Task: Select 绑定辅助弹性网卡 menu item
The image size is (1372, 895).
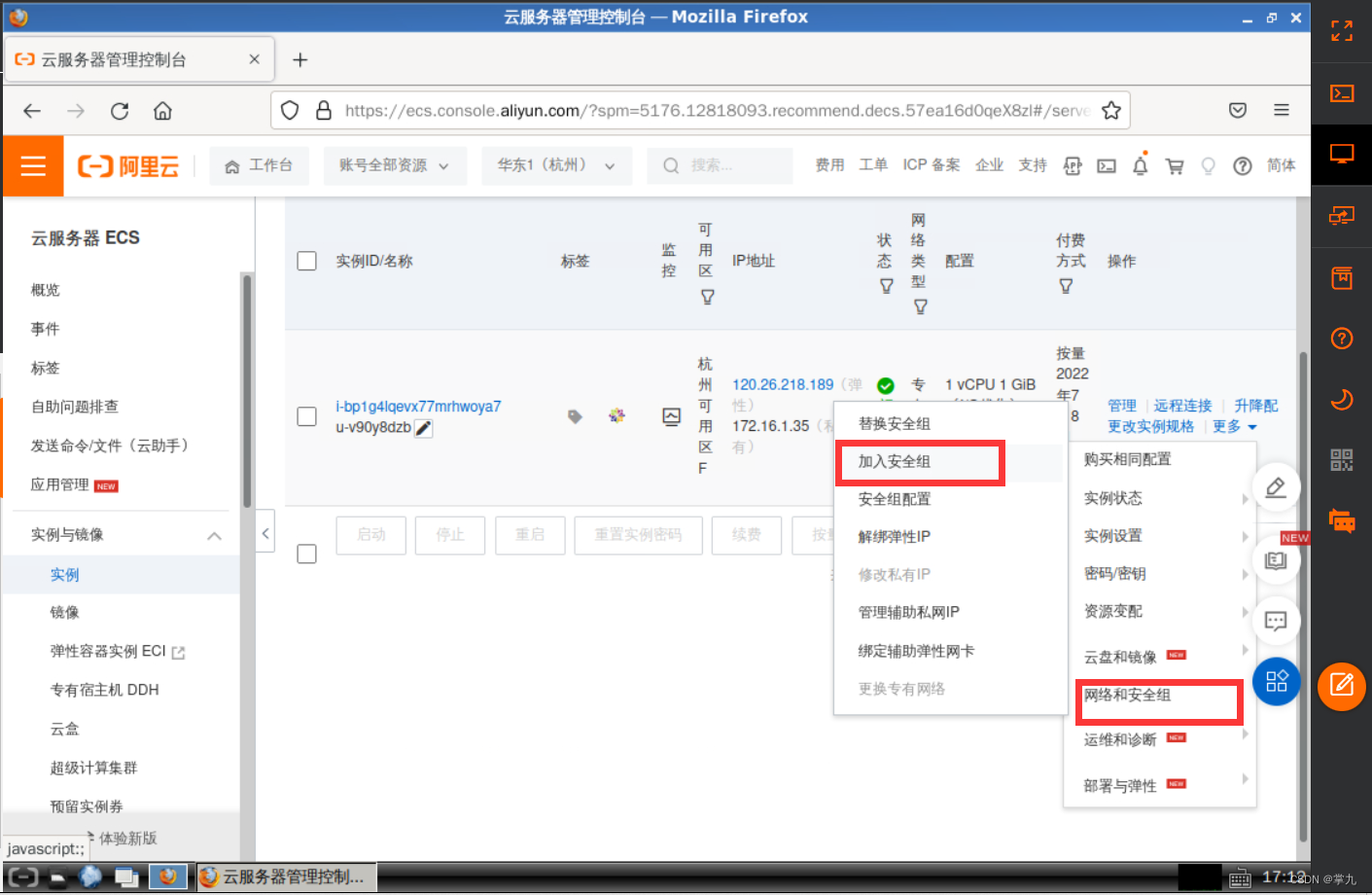Action: (915, 652)
